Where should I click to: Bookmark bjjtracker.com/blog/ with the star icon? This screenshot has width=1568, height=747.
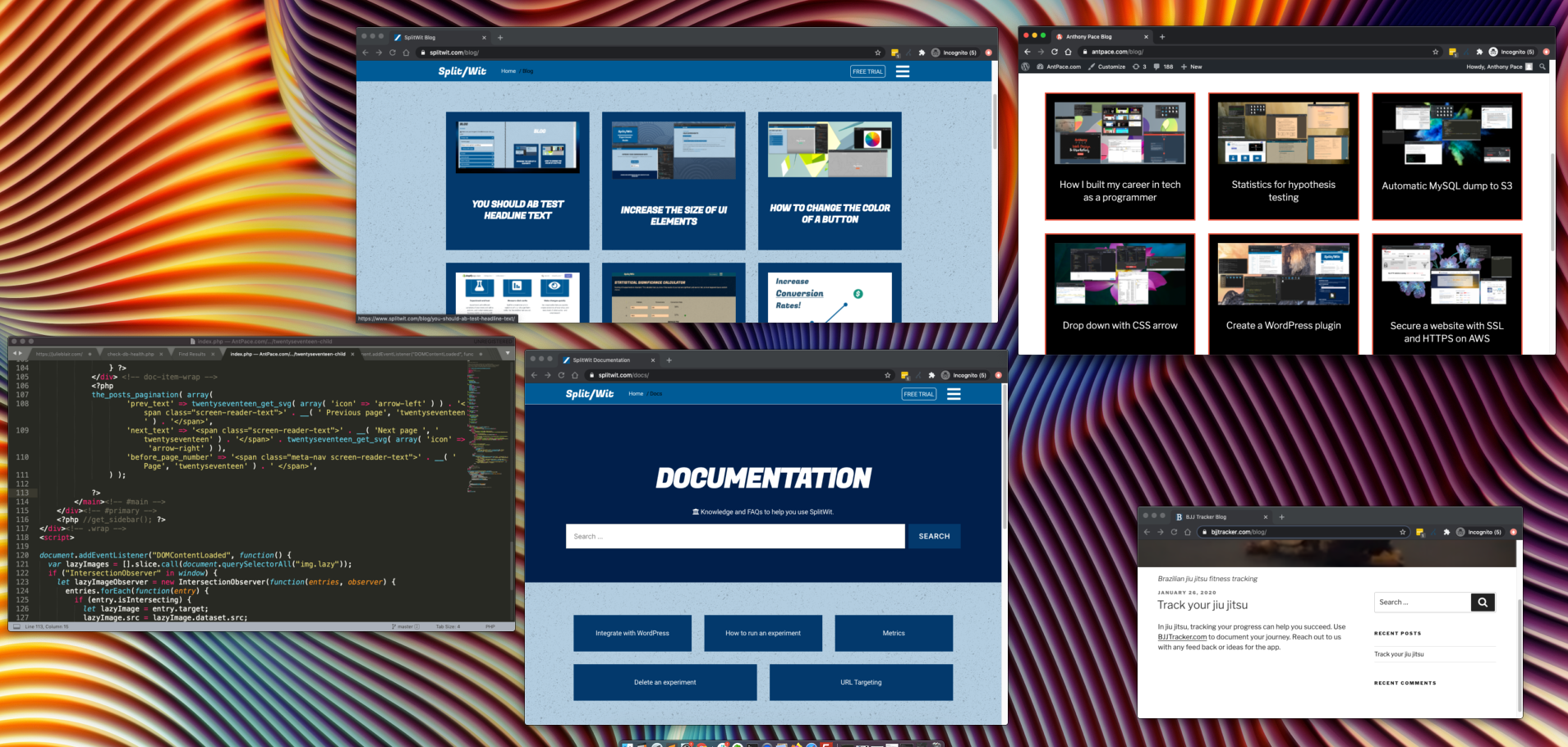[1403, 532]
